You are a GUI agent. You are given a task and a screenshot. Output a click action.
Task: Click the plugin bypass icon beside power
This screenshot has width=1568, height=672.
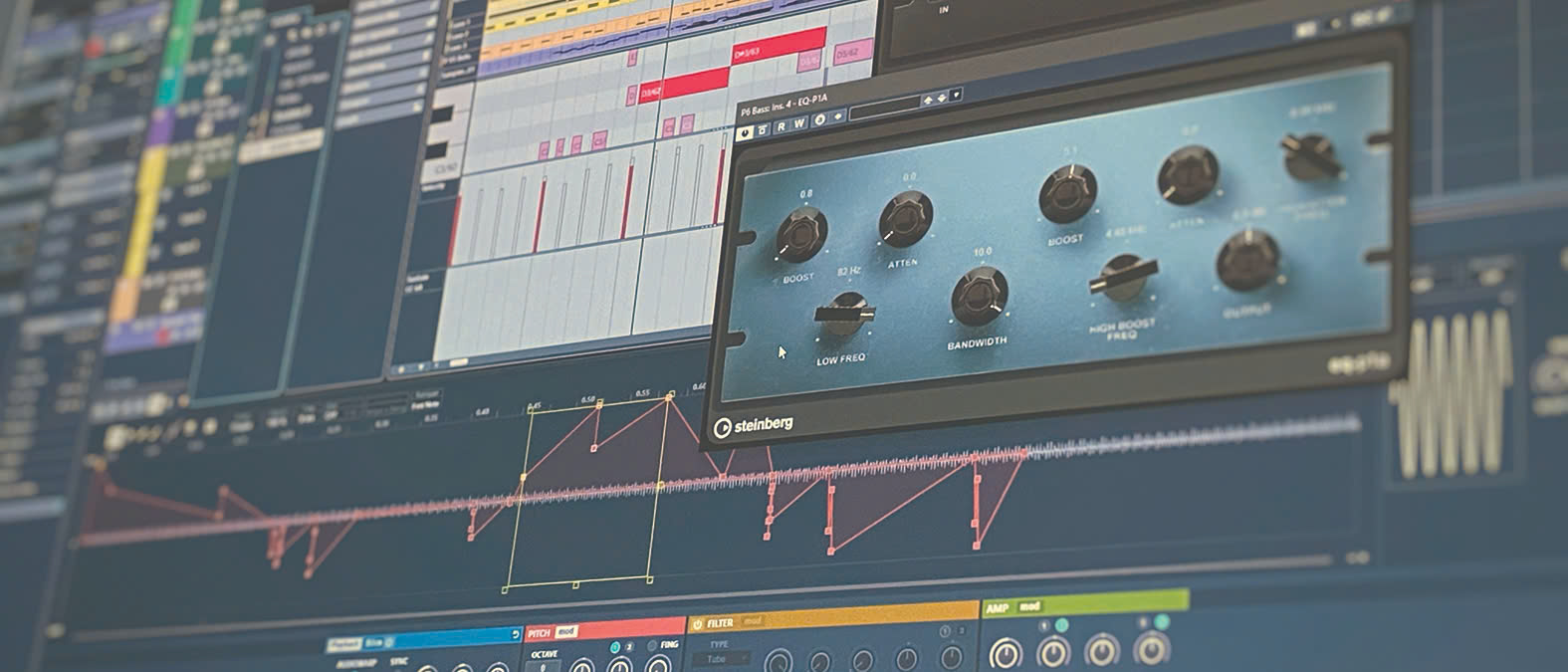[x=763, y=129]
